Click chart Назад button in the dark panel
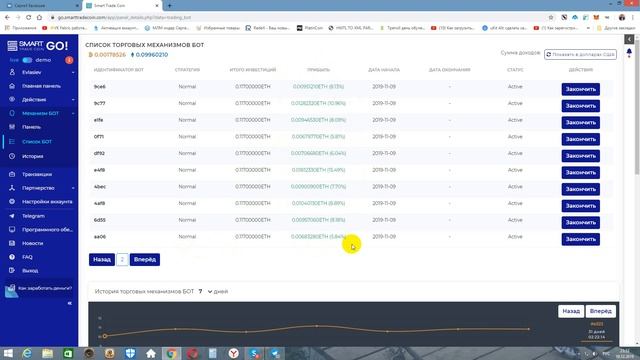The image size is (640, 360). pyautogui.click(x=571, y=311)
